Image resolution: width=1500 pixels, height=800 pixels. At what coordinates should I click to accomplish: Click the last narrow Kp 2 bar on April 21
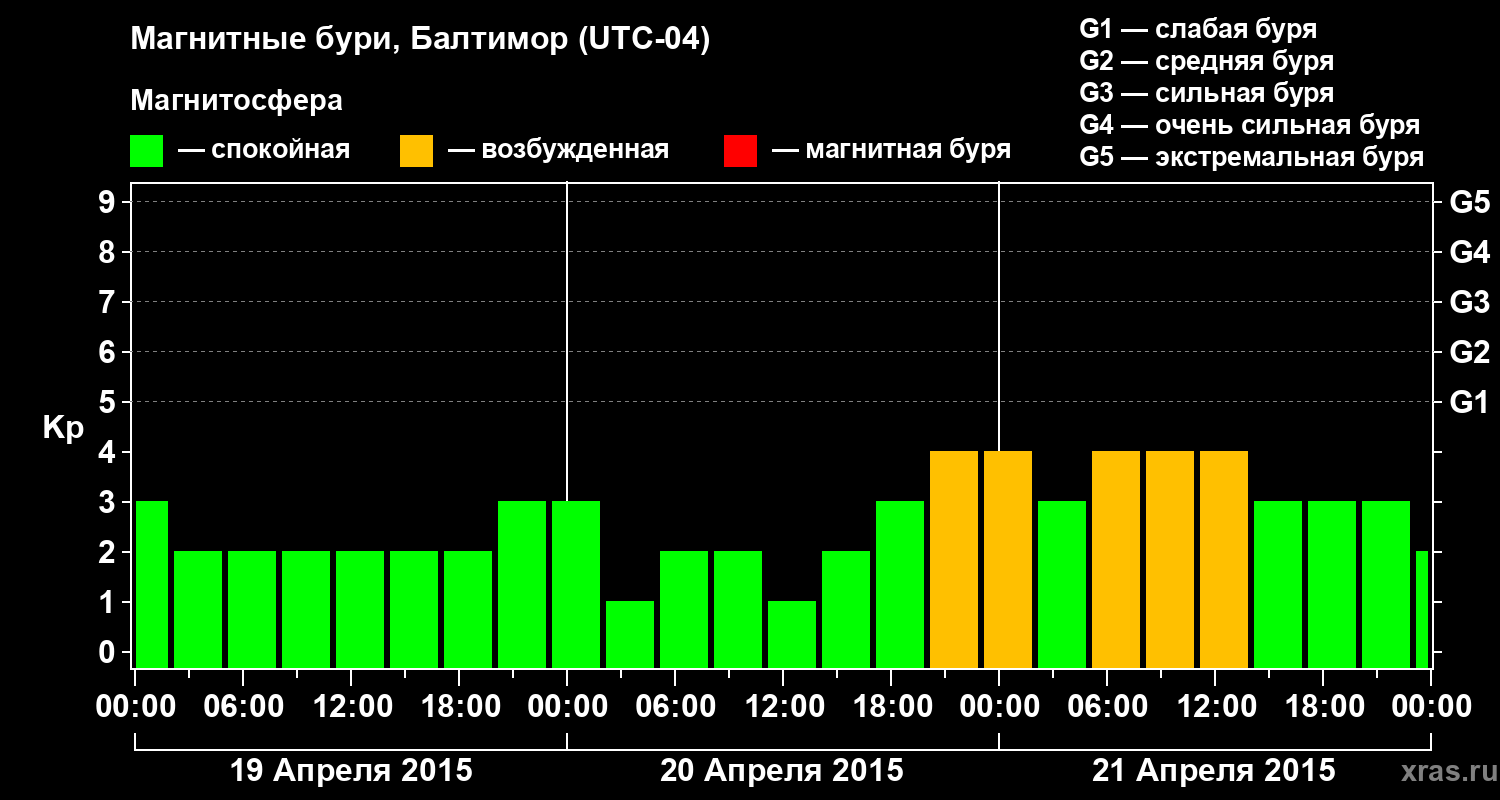click(x=1422, y=609)
